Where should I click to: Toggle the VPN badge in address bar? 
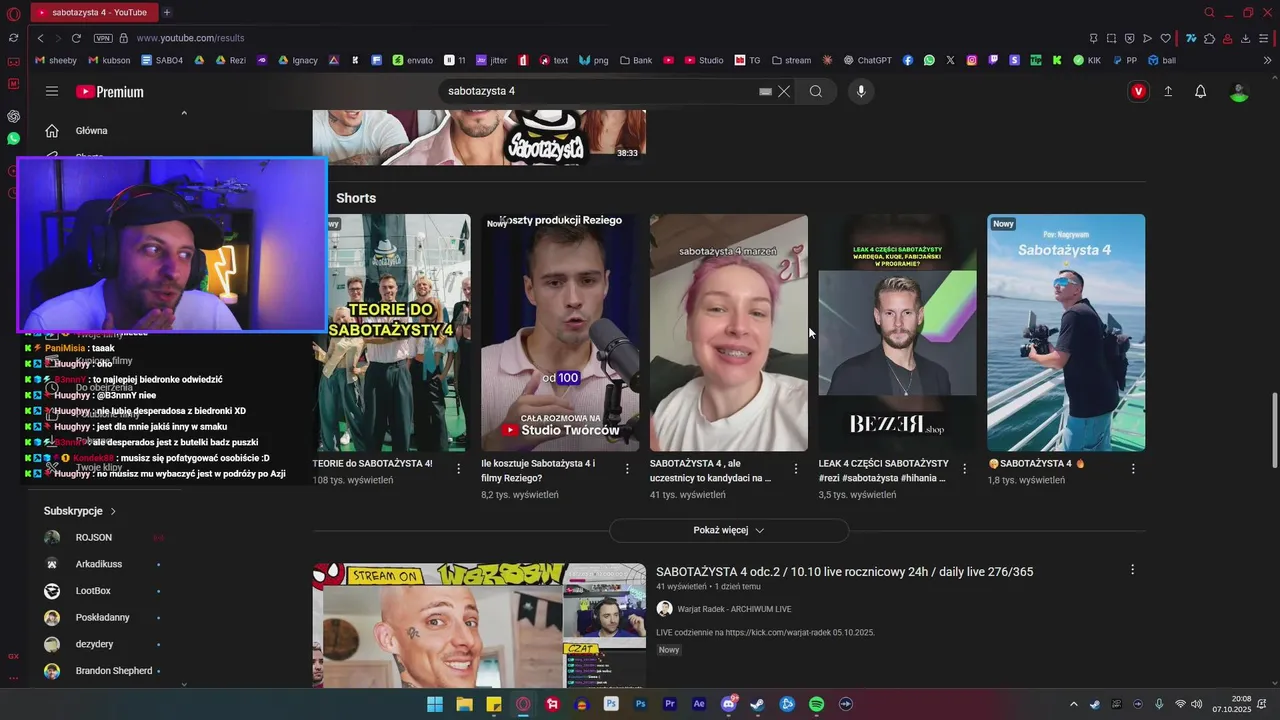point(103,38)
